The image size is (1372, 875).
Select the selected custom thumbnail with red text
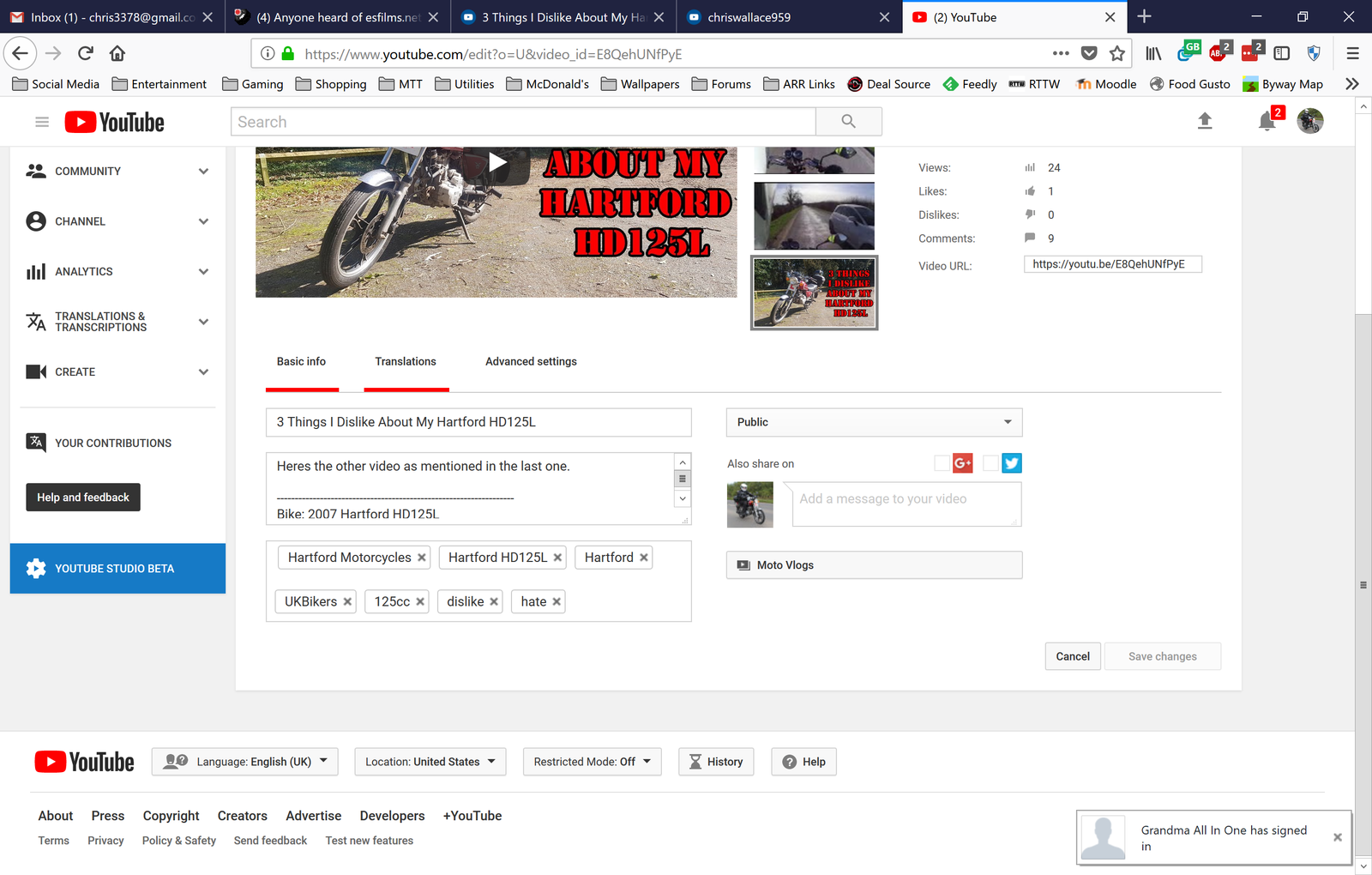pos(815,293)
